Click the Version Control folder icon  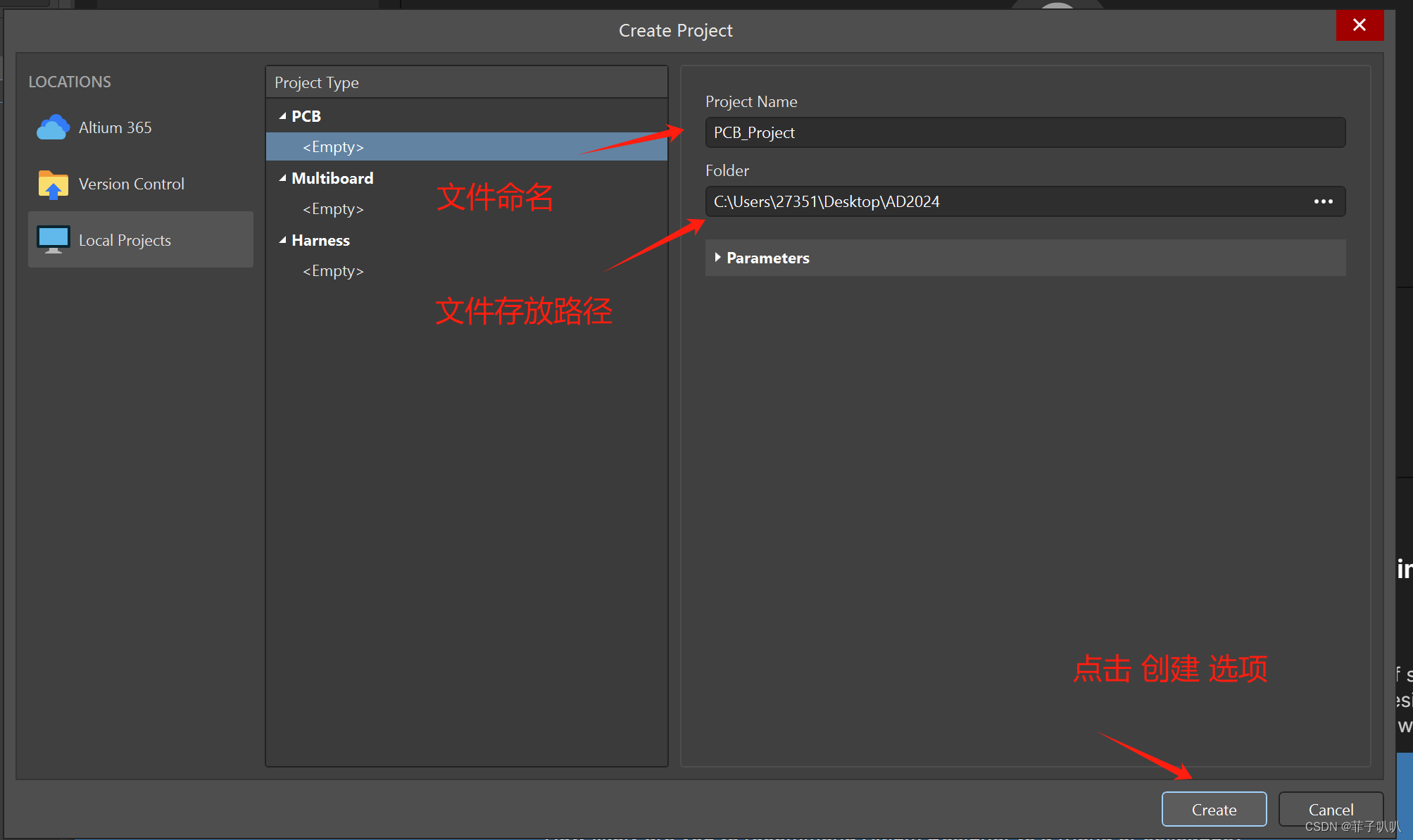point(53,184)
